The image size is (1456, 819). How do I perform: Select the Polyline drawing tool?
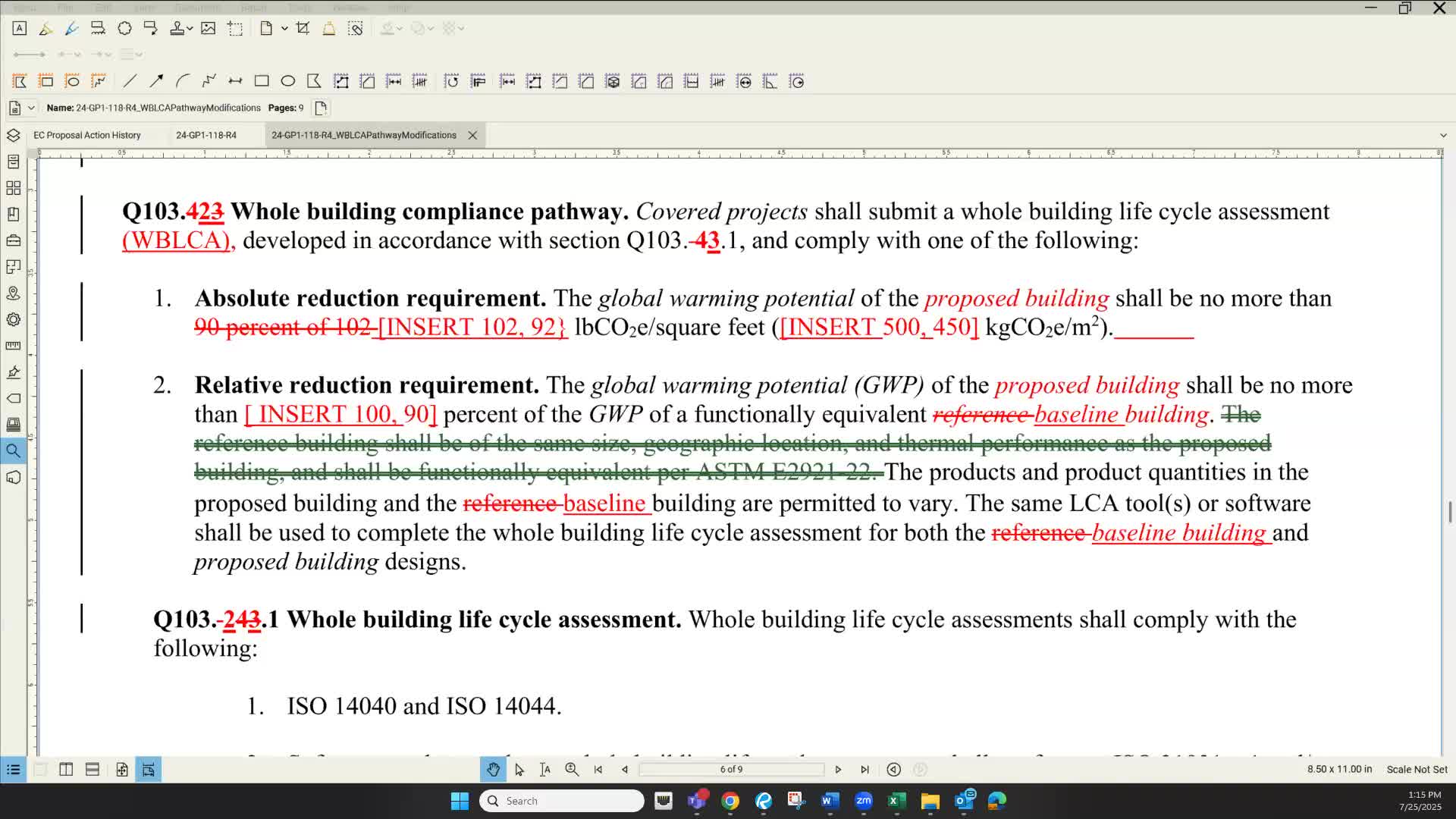(x=209, y=81)
